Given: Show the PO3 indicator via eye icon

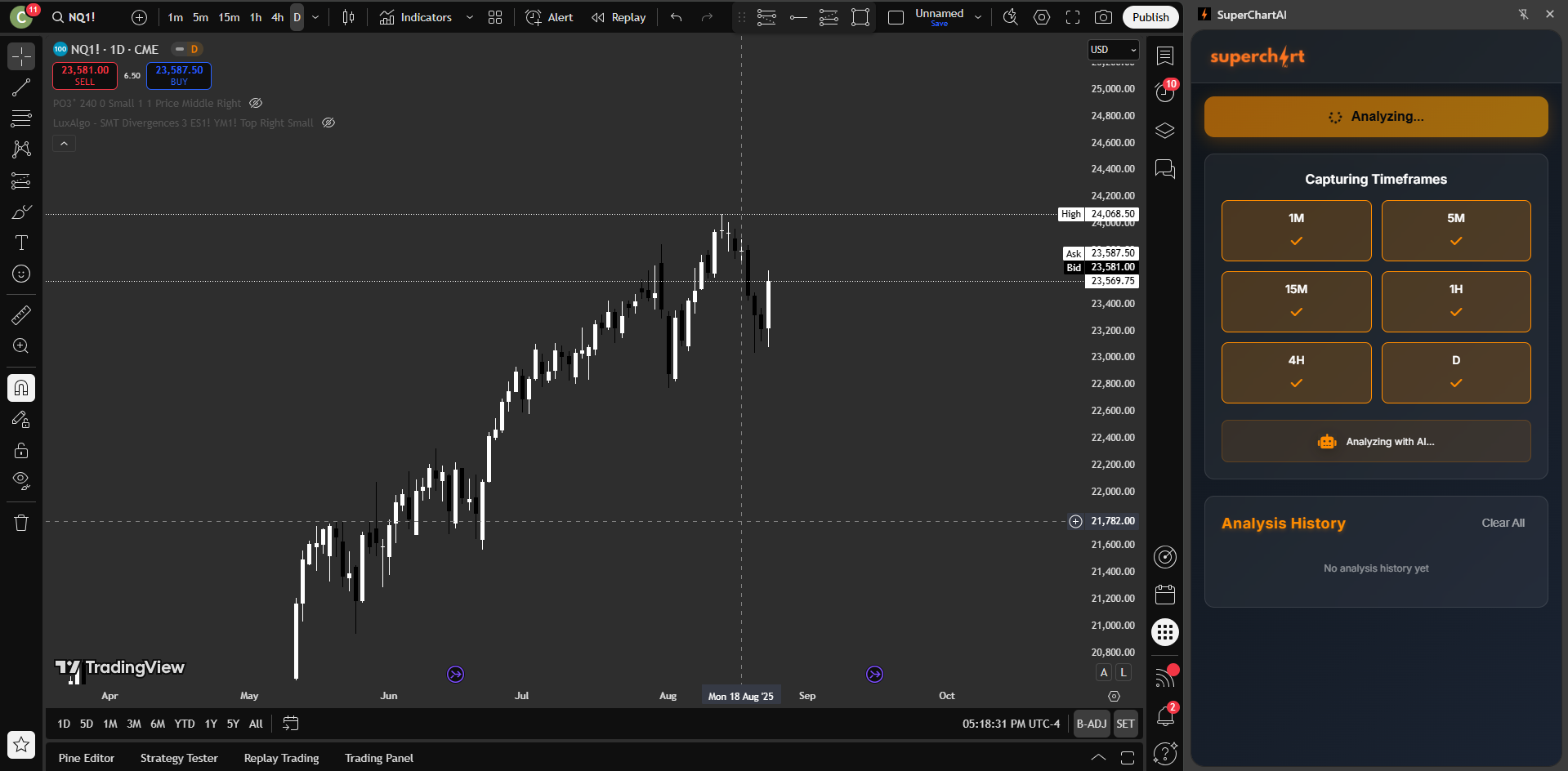Looking at the screenshot, I should (256, 103).
